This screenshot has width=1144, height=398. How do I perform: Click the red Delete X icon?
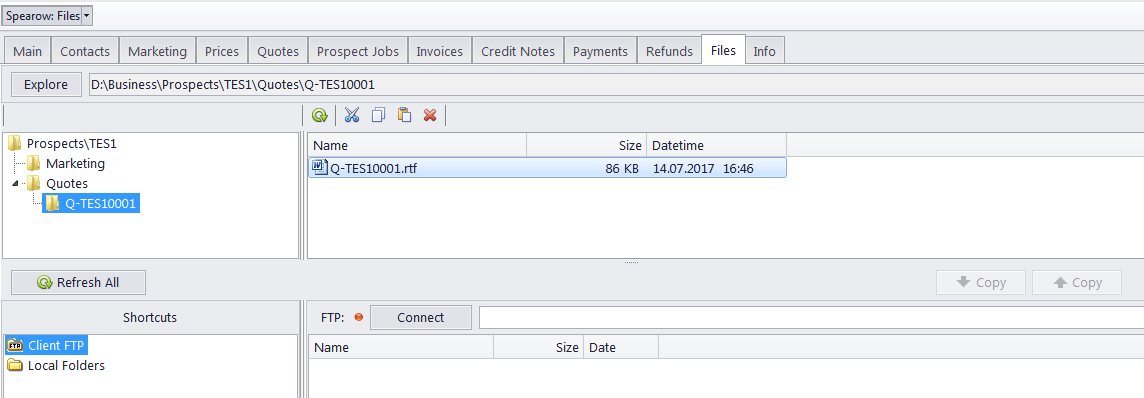click(430, 115)
